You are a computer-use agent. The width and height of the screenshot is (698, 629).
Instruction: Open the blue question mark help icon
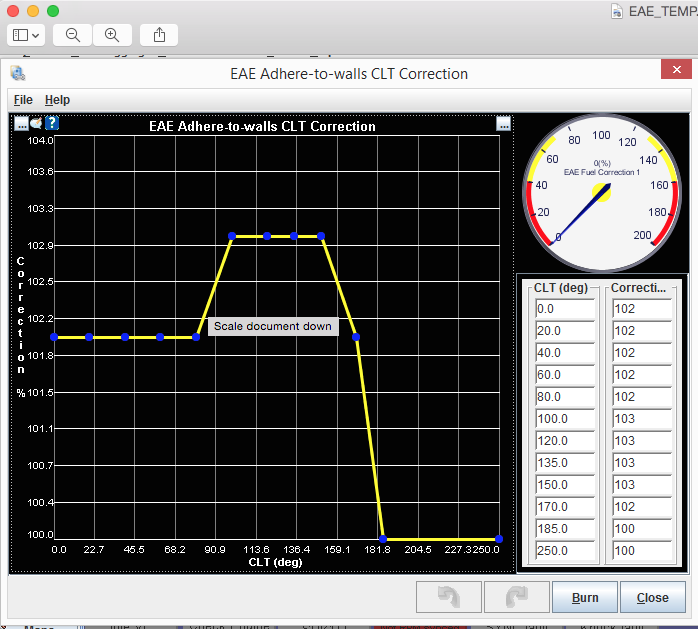[52, 123]
